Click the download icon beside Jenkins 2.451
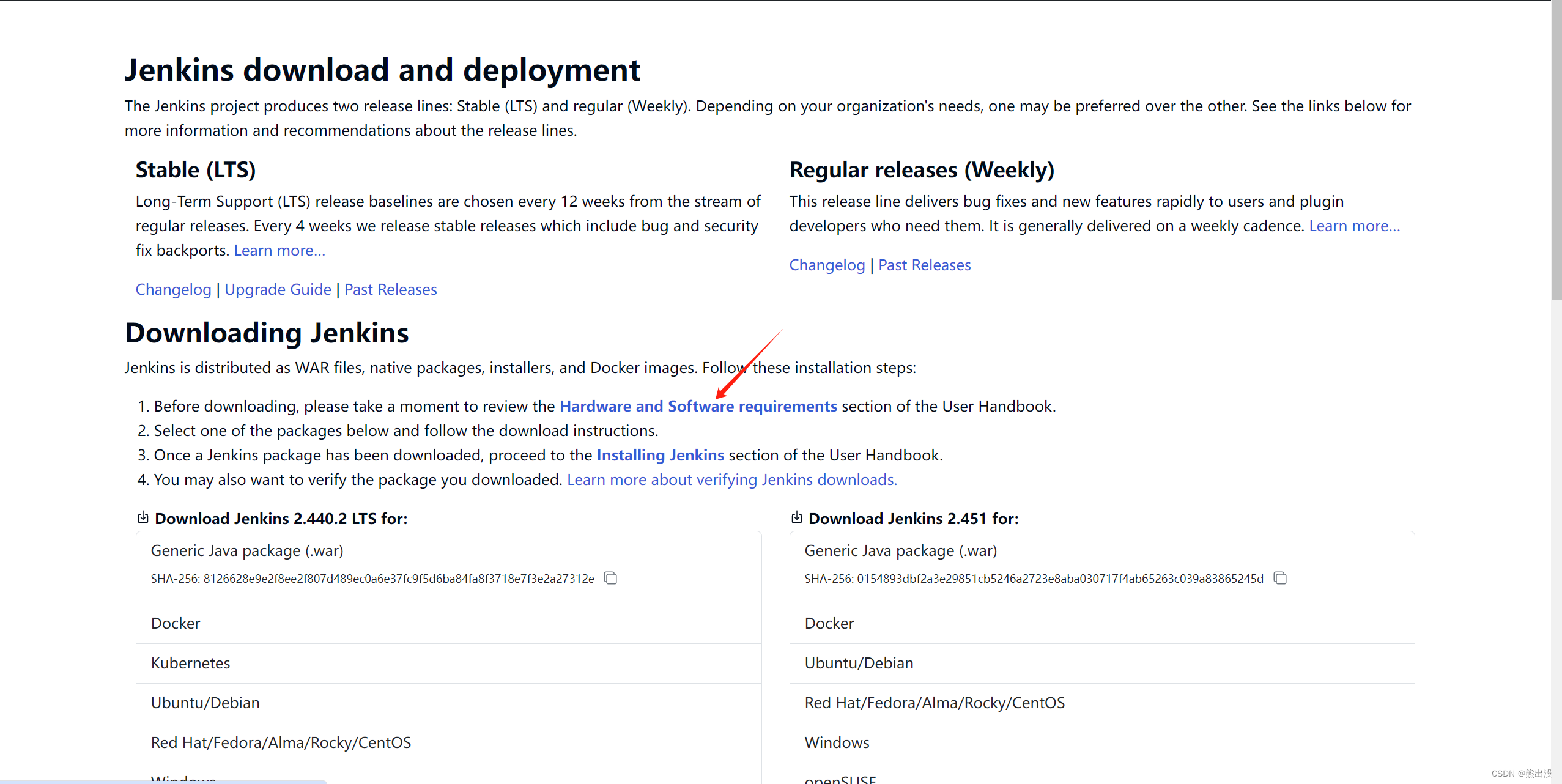The height and width of the screenshot is (784, 1562). pyautogui.click(x=796, y=517)
